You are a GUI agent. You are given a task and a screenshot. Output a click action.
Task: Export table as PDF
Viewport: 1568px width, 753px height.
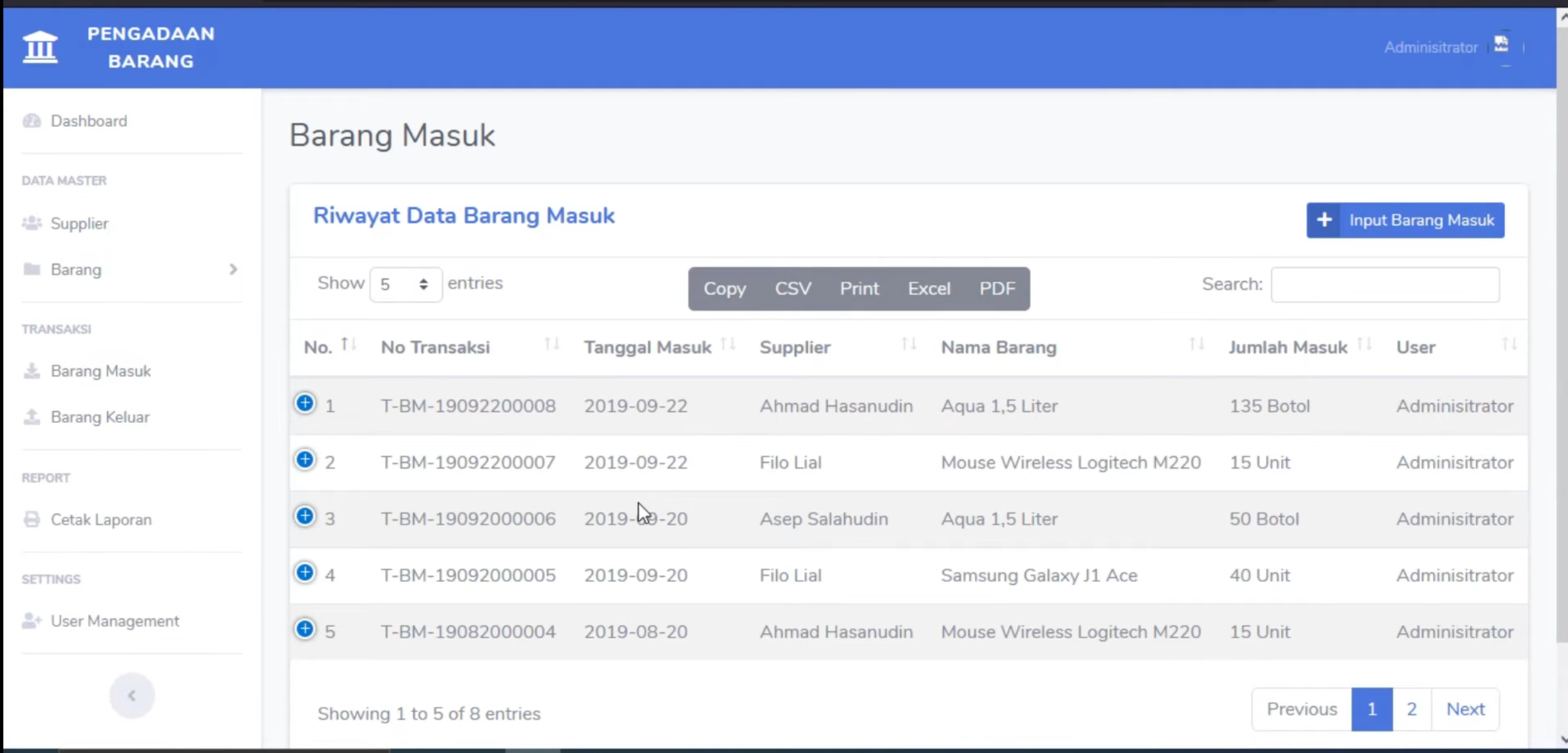pyautogui.click(x=997, y=288)
